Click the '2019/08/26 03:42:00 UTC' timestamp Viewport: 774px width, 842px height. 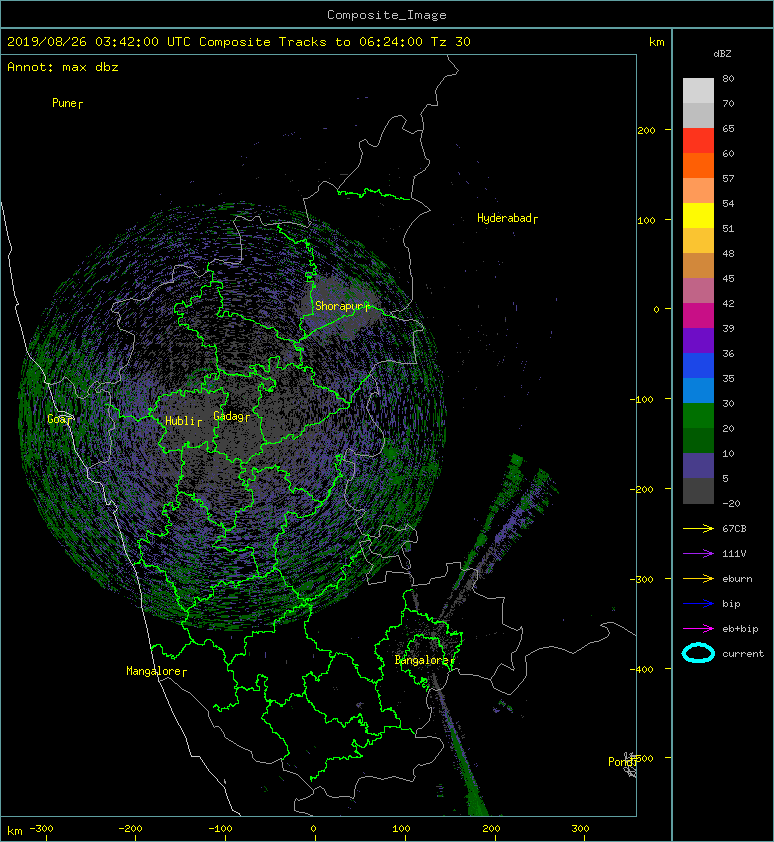99,42
